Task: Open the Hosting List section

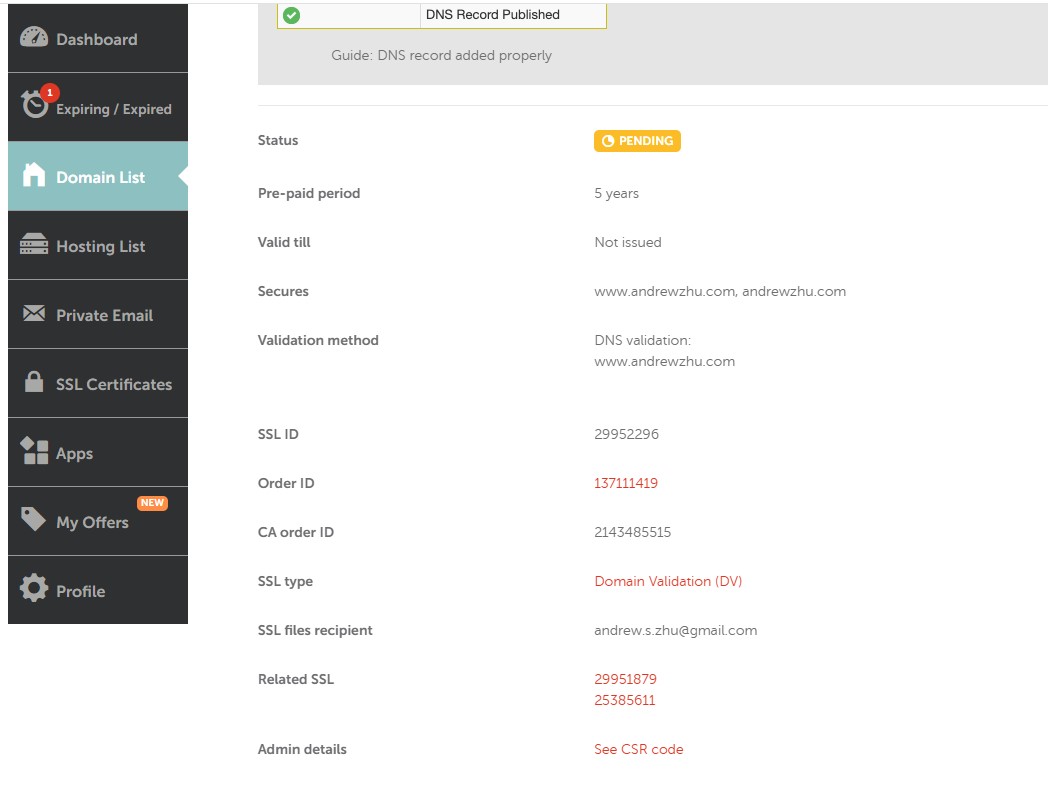Action: click(100, 246)
